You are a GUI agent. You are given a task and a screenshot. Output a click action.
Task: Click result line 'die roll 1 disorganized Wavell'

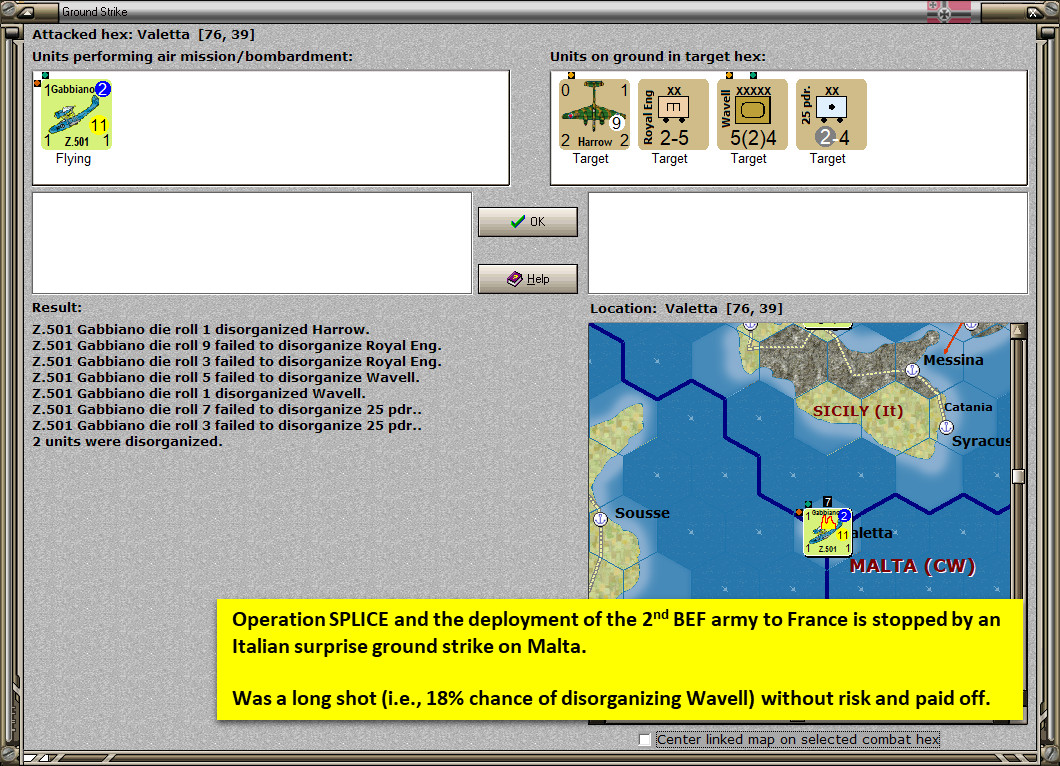pyautogui.click(x=199, y=393)
